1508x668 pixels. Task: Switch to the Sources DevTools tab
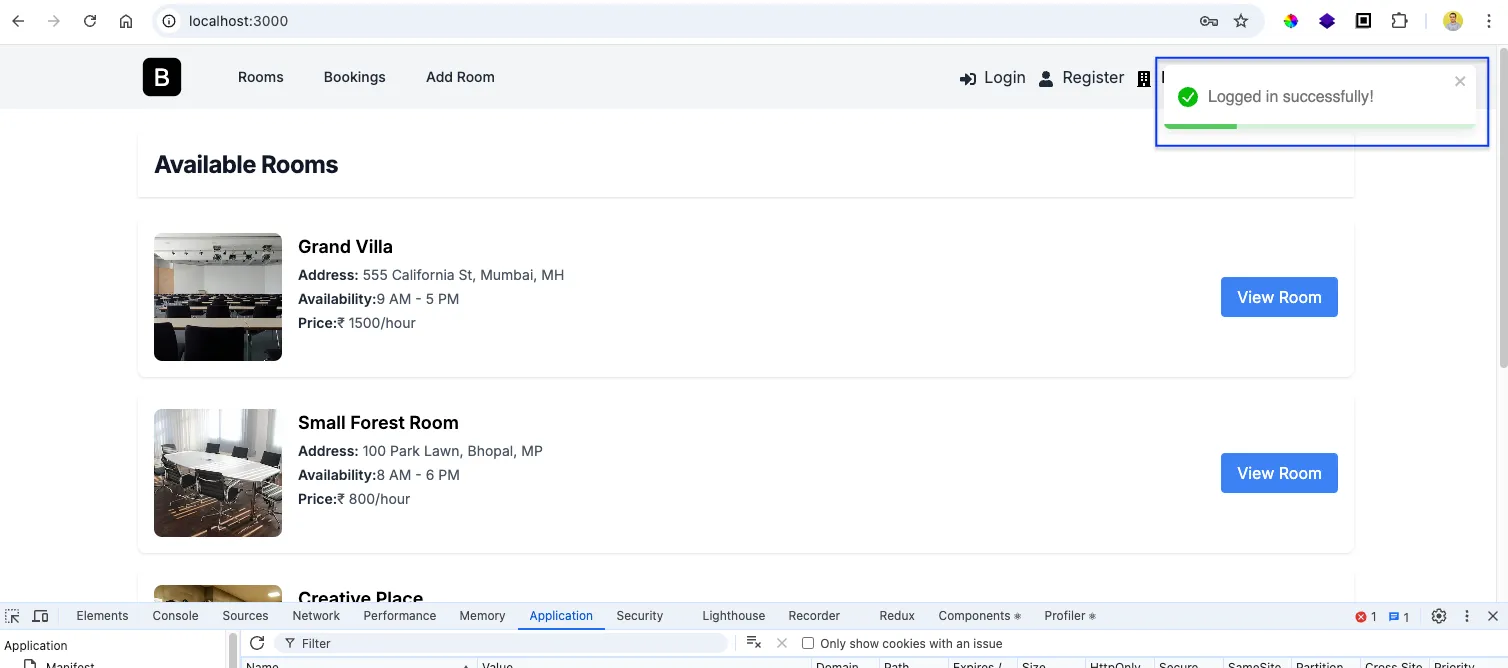245,616
